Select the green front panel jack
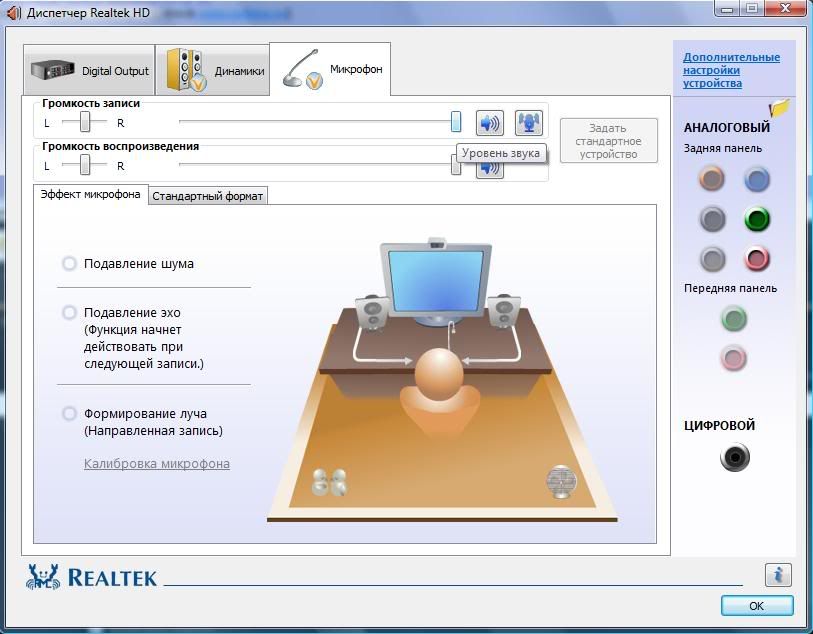The width and height of the screenshot is (813, 634). tap(734, 318)
